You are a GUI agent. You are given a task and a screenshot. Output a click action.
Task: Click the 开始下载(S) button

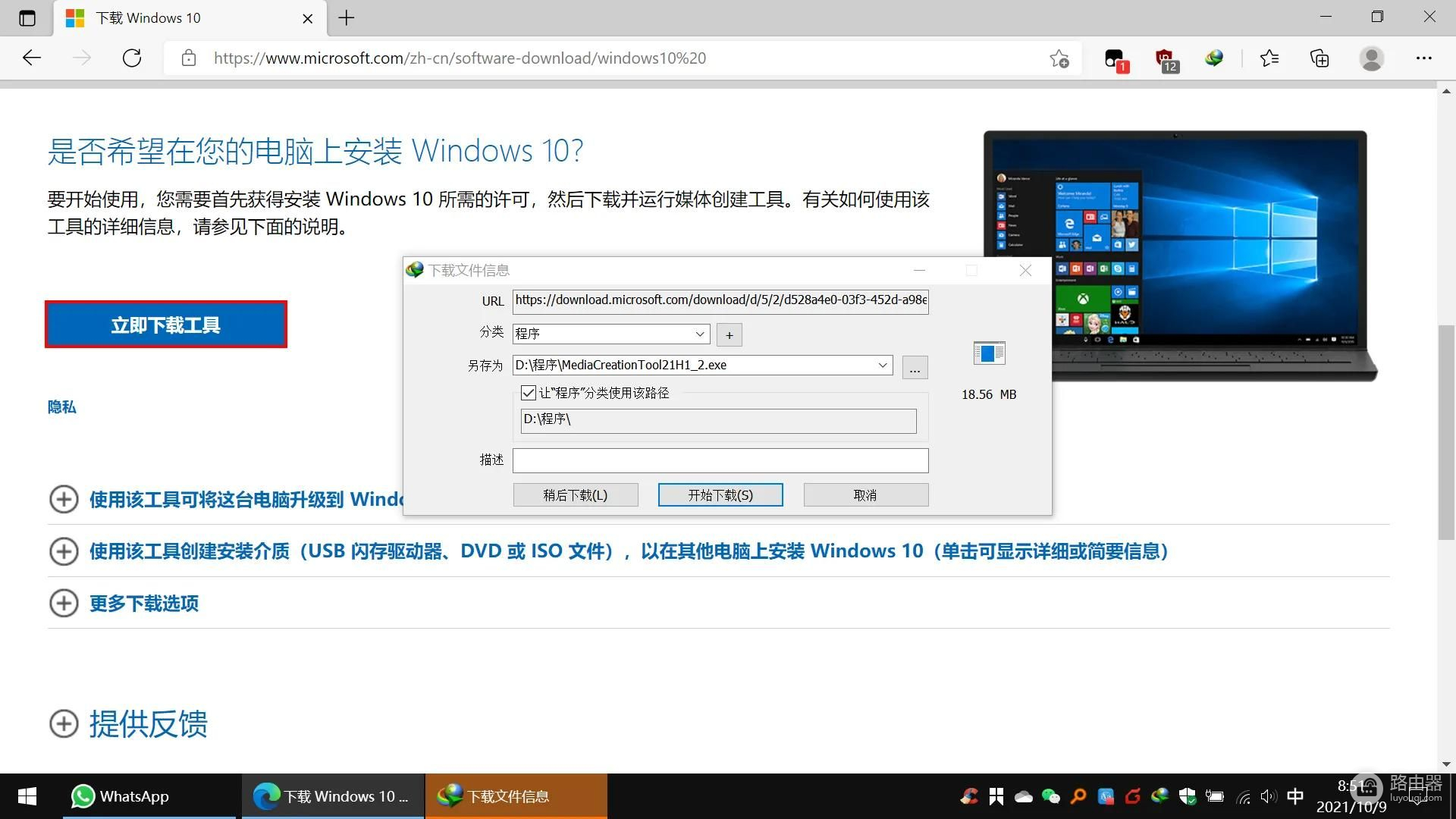[x=720, y=495]
